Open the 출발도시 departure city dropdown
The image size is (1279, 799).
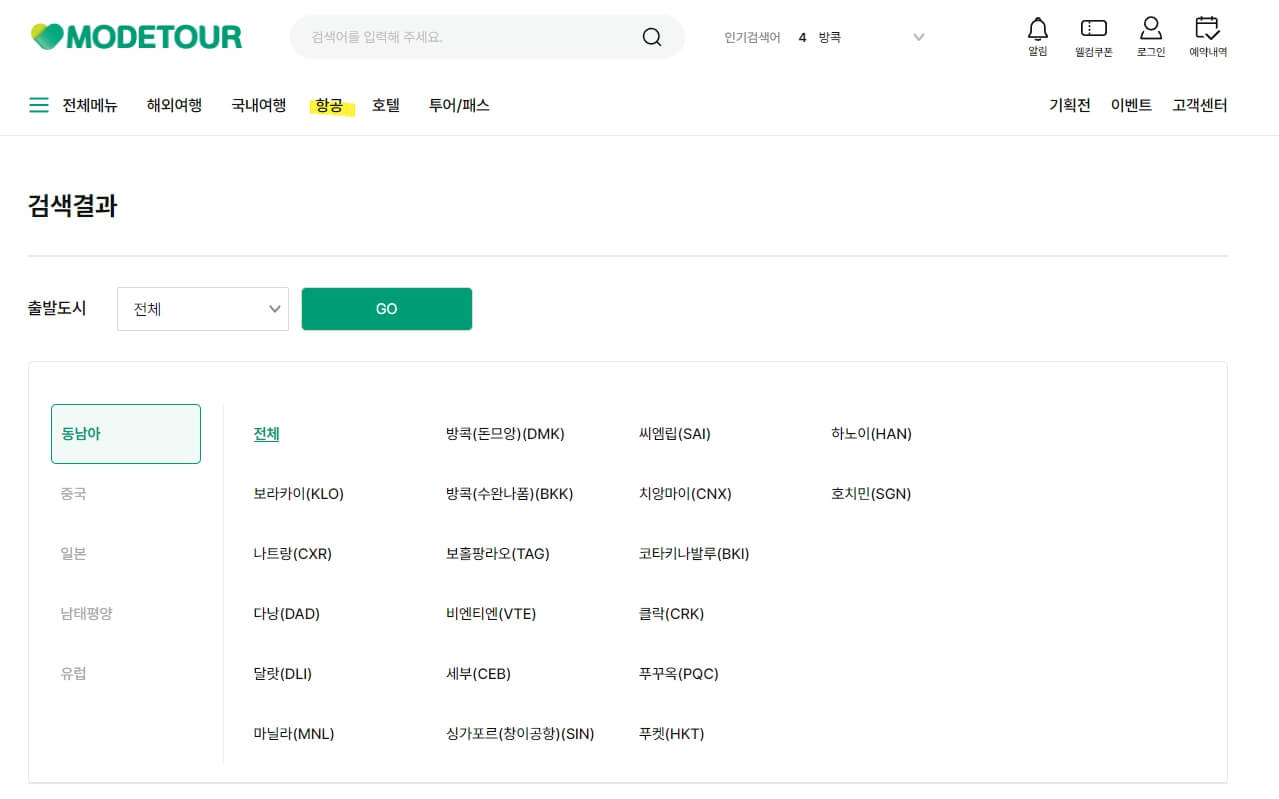click(202, 309)
